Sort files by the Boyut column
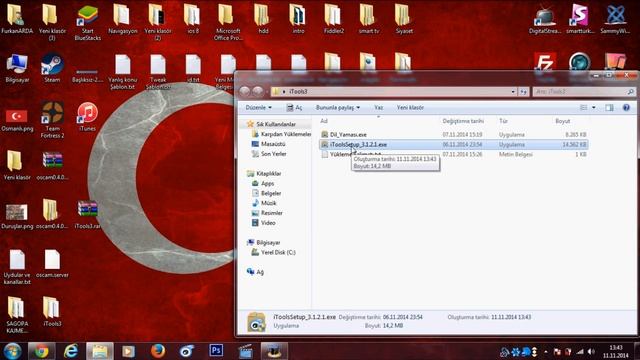The image size is (640, 360). coord(562,121)
